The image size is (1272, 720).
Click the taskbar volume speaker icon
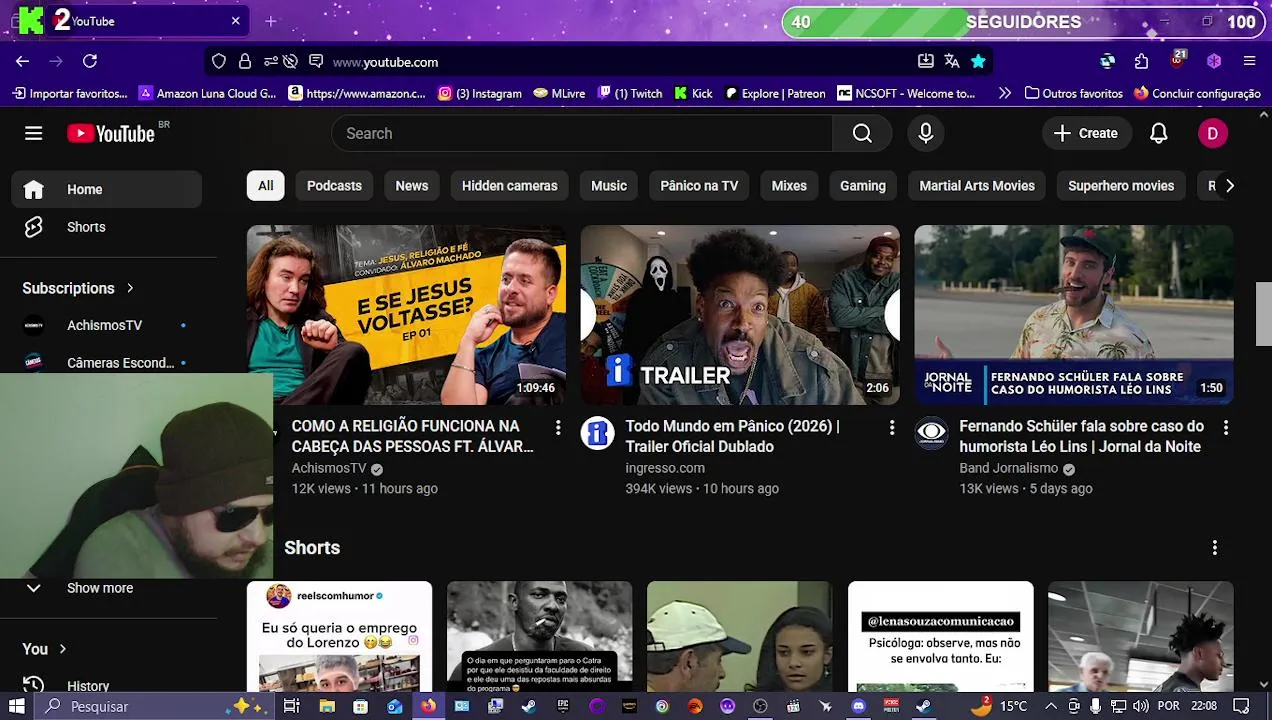coord(1142,706)
